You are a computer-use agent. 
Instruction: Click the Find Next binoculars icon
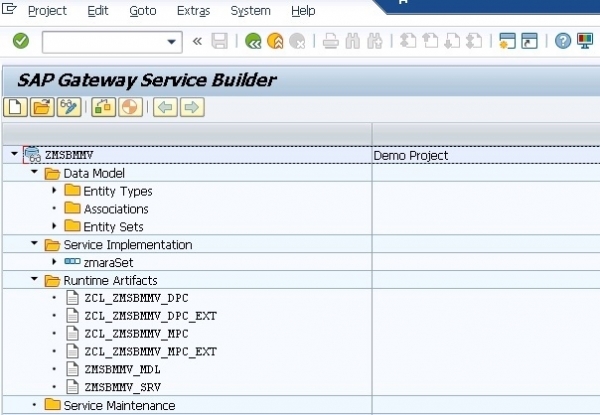coord(375,41)
